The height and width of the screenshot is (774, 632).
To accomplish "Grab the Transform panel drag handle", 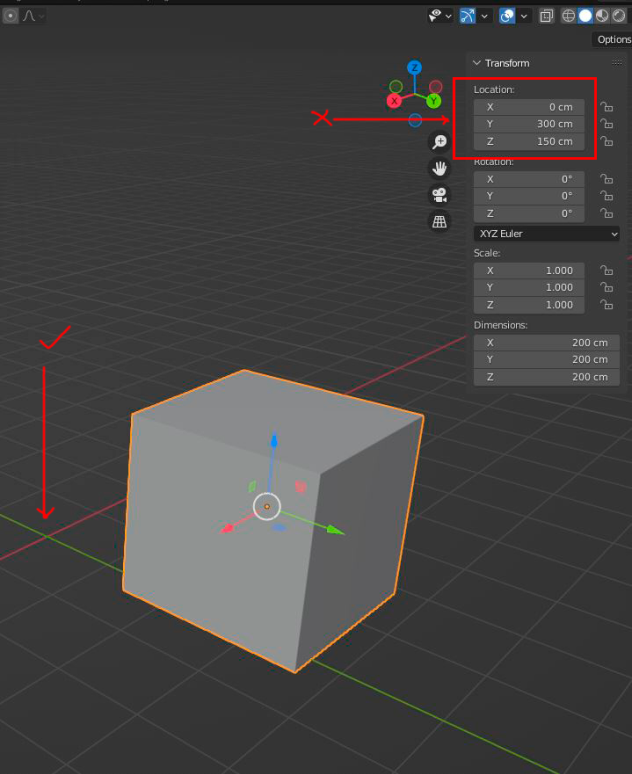I will click(x=617, y=63).
